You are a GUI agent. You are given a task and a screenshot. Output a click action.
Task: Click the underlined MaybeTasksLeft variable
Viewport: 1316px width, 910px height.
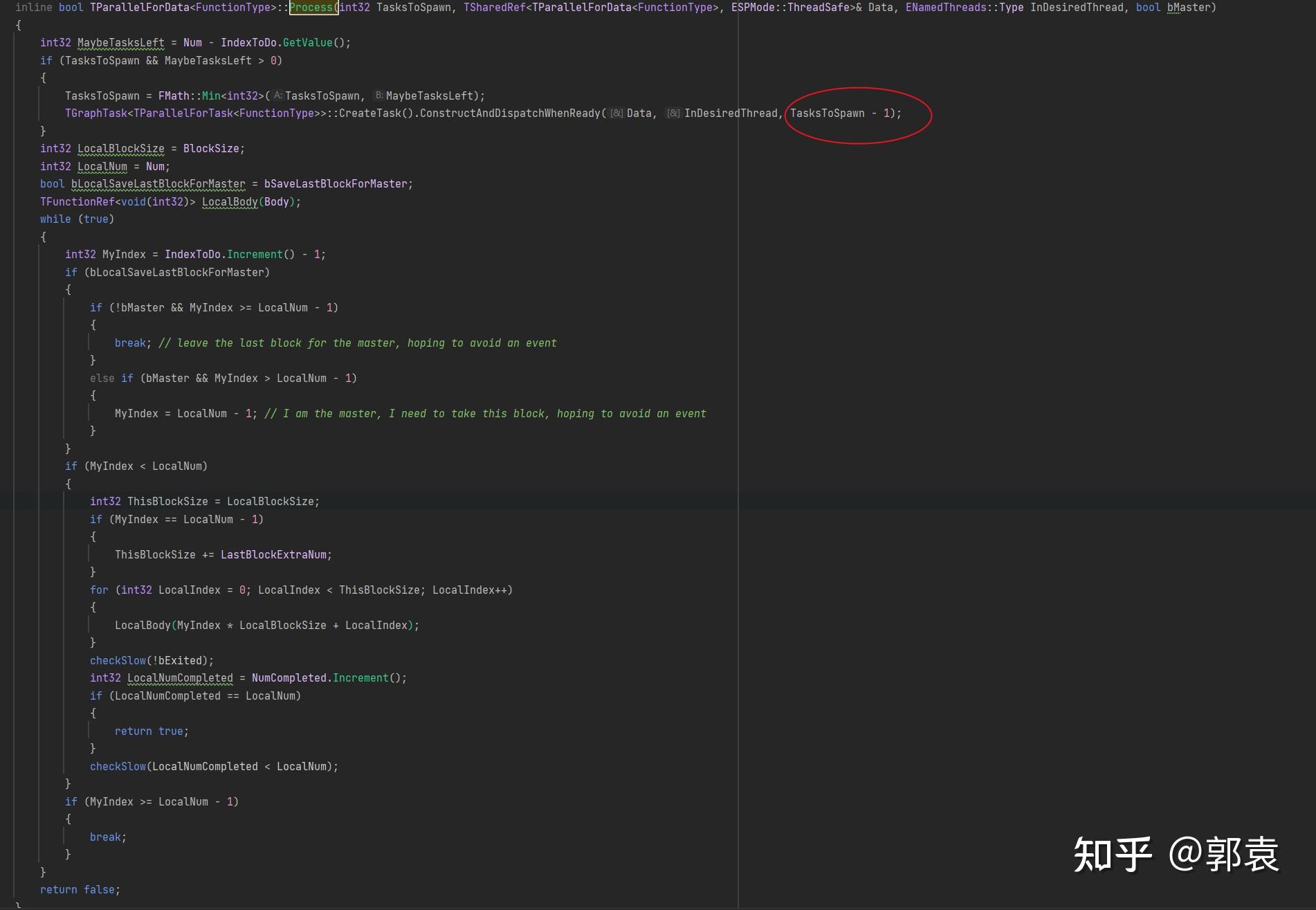coord(121,42)
